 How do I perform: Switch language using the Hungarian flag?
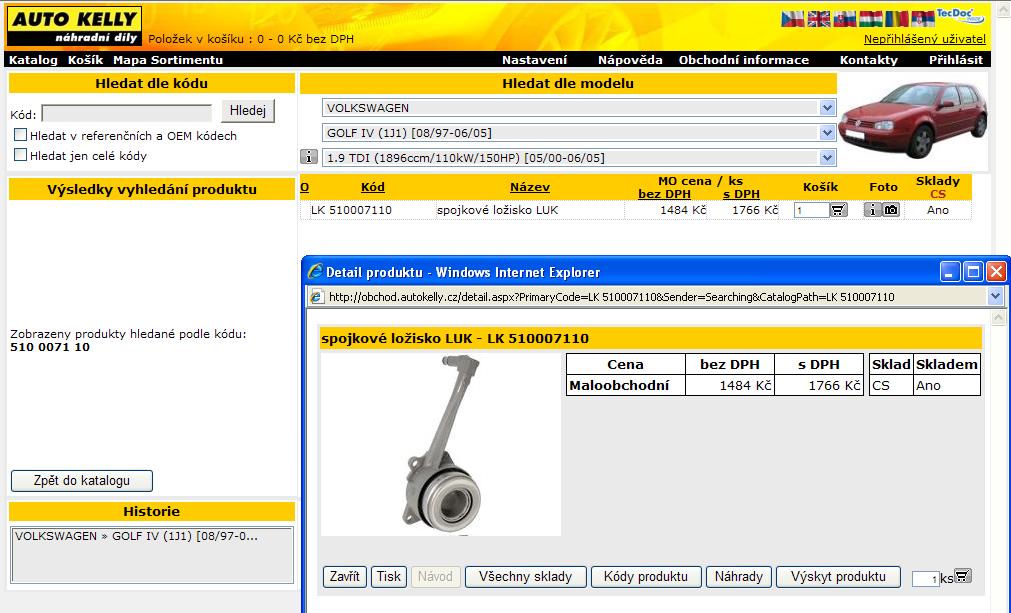tap(870, 19)
